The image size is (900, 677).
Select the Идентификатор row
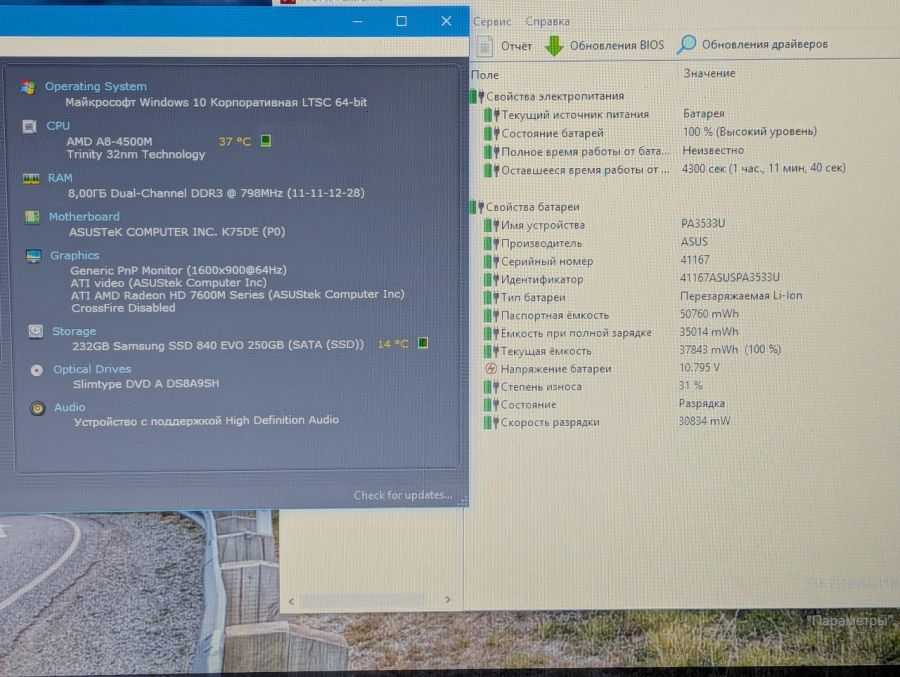pos(632,278)
